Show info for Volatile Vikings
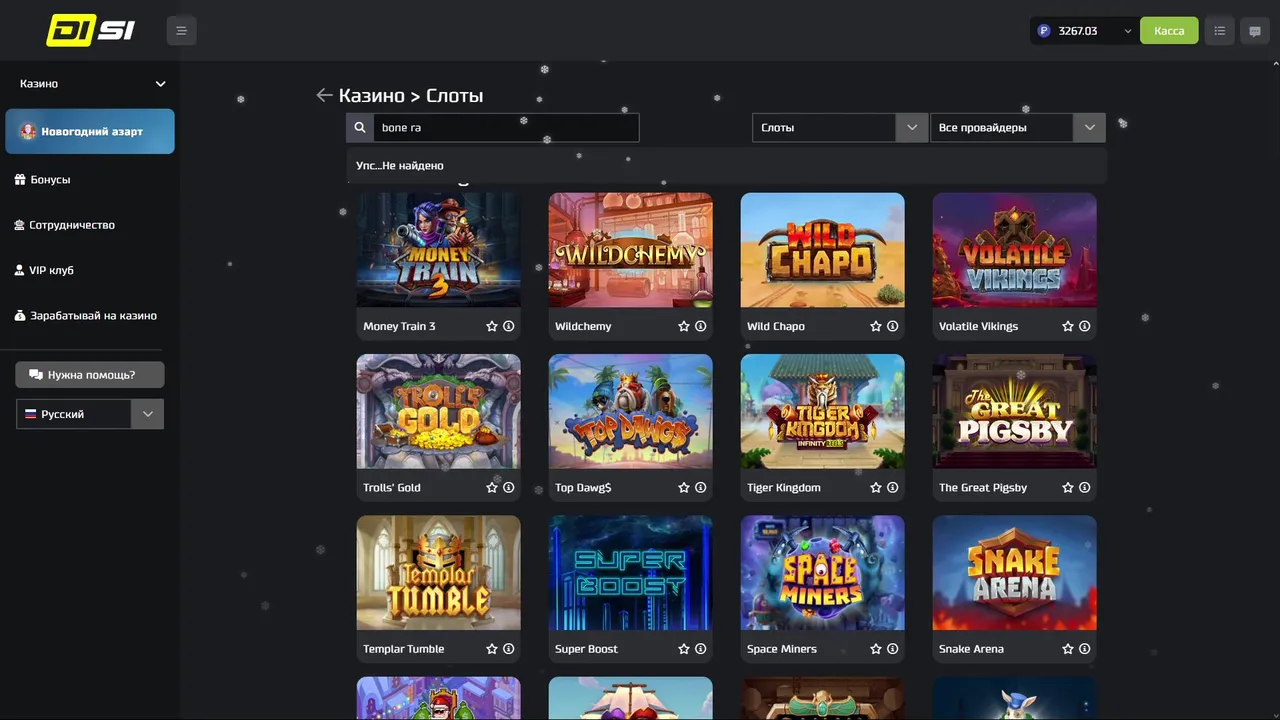1280x720 pixels. [1084, 326]
